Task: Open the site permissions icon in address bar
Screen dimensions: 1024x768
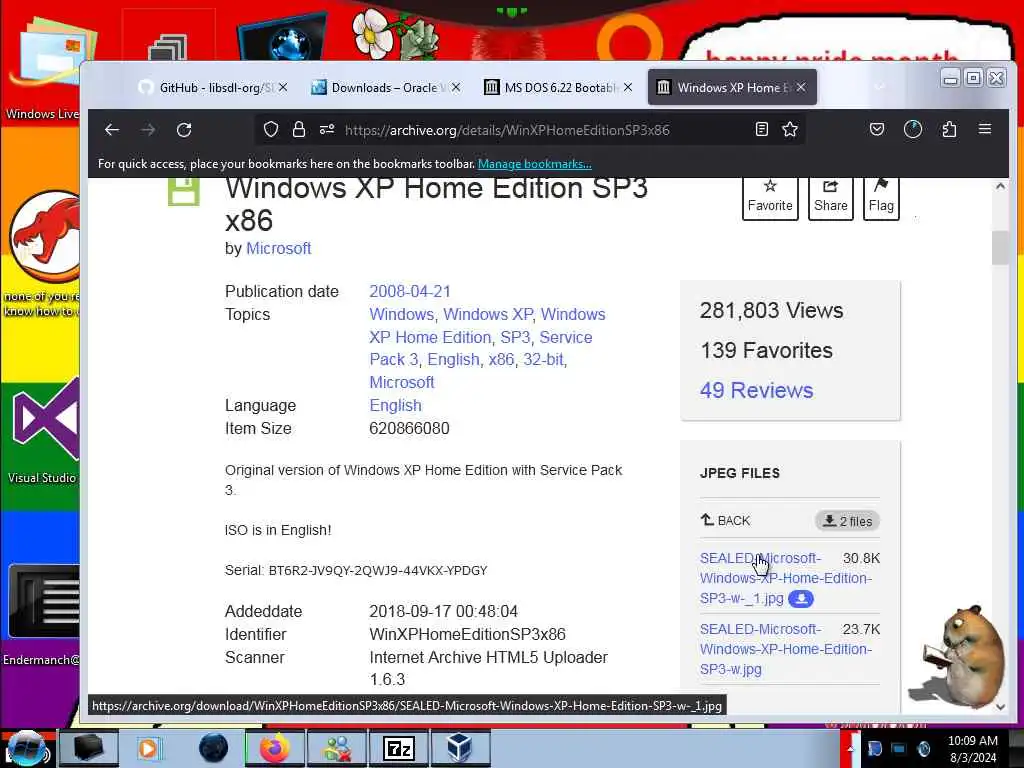Action: tap(327, 130)
